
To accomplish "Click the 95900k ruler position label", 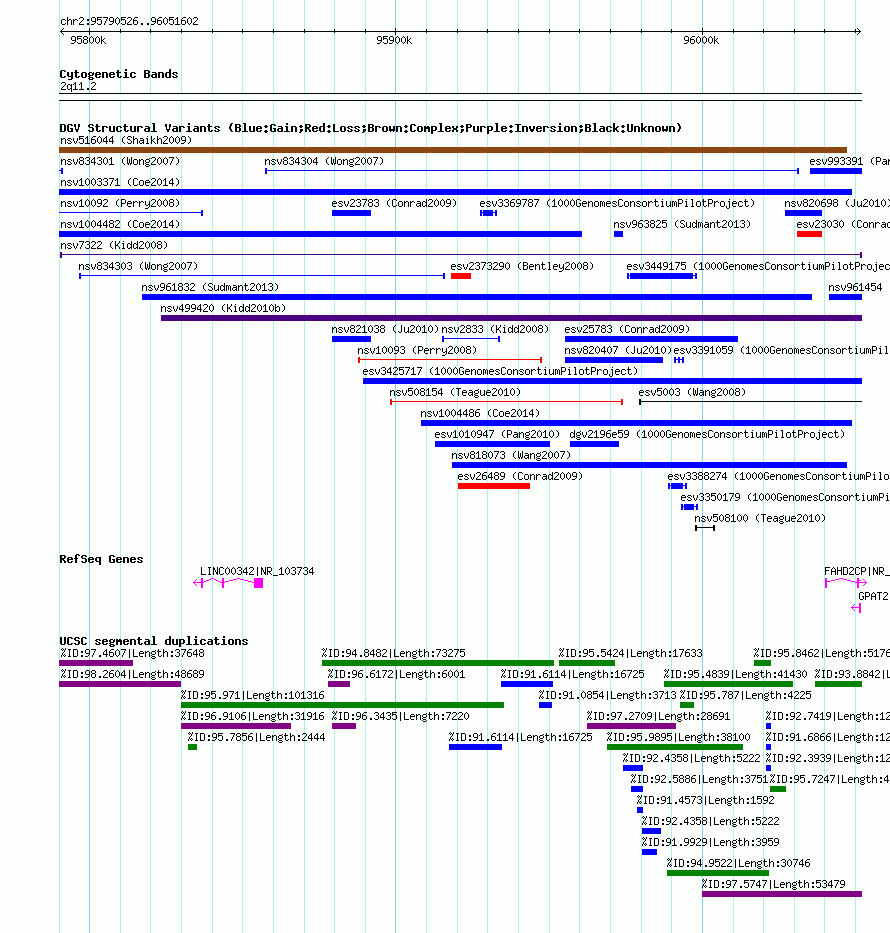I will 394,40.
